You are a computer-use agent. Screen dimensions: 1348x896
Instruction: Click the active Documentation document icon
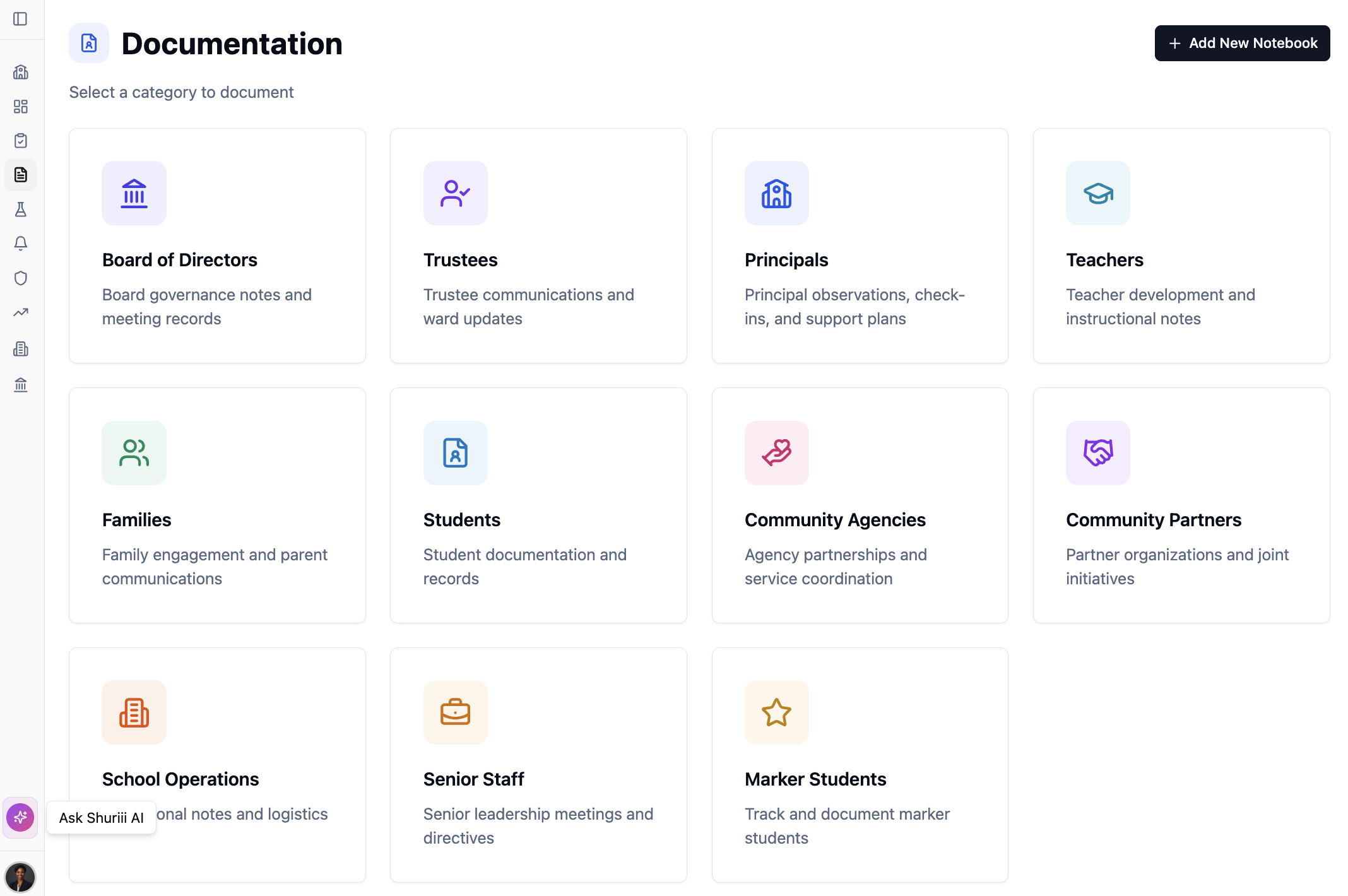(21, 175)
